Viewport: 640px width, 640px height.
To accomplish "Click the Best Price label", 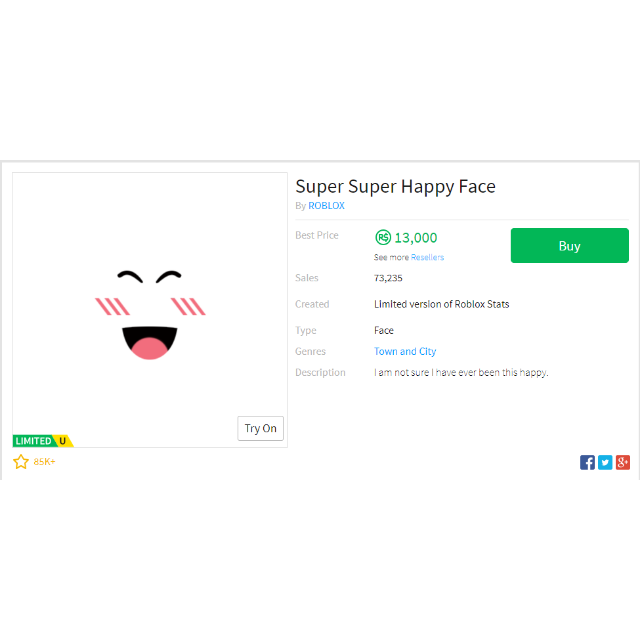I will coord(317,236).
